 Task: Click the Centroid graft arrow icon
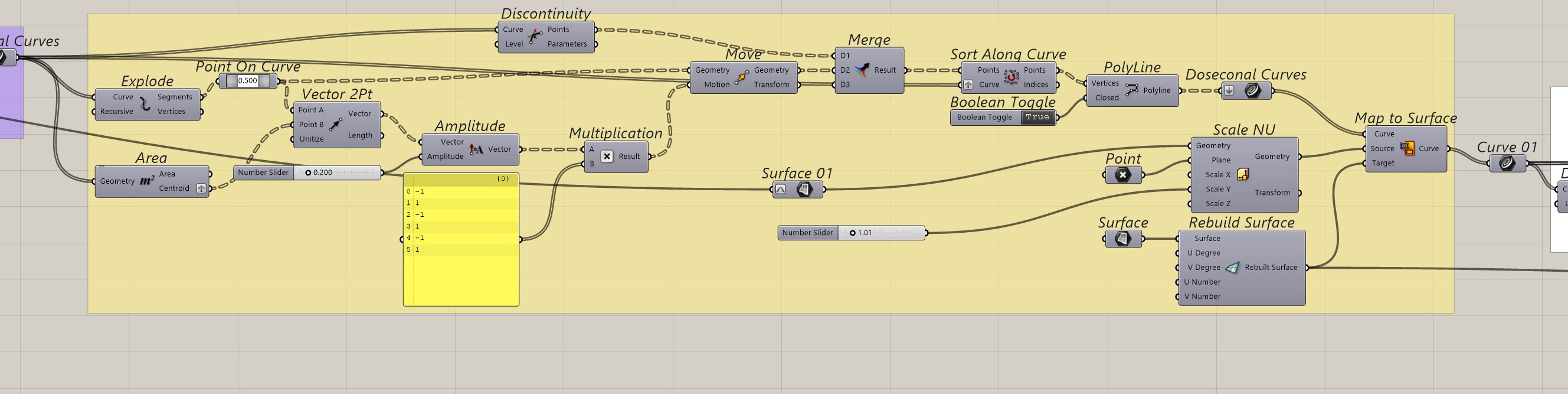tap(201, 188)
